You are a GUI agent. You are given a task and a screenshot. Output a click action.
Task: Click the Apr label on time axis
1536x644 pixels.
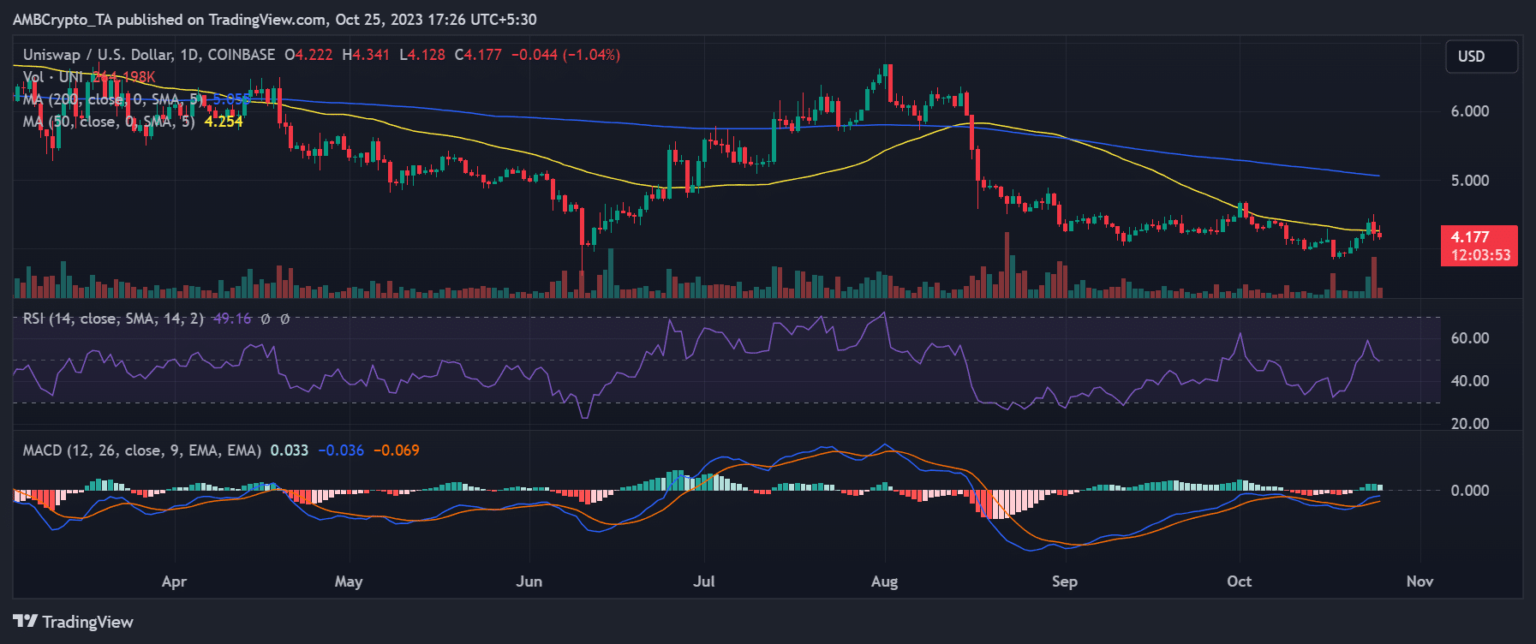click(174, 580)
